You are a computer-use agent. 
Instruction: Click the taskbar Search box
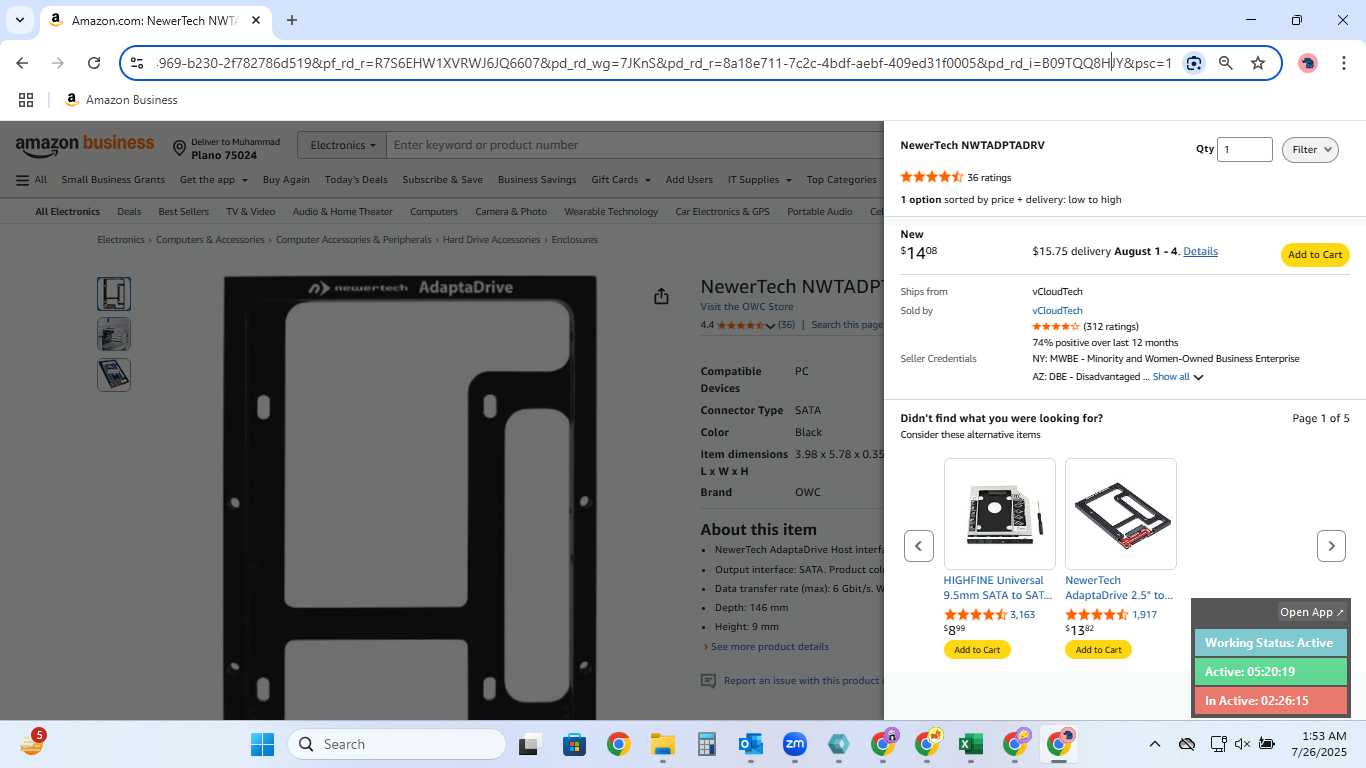397,744
